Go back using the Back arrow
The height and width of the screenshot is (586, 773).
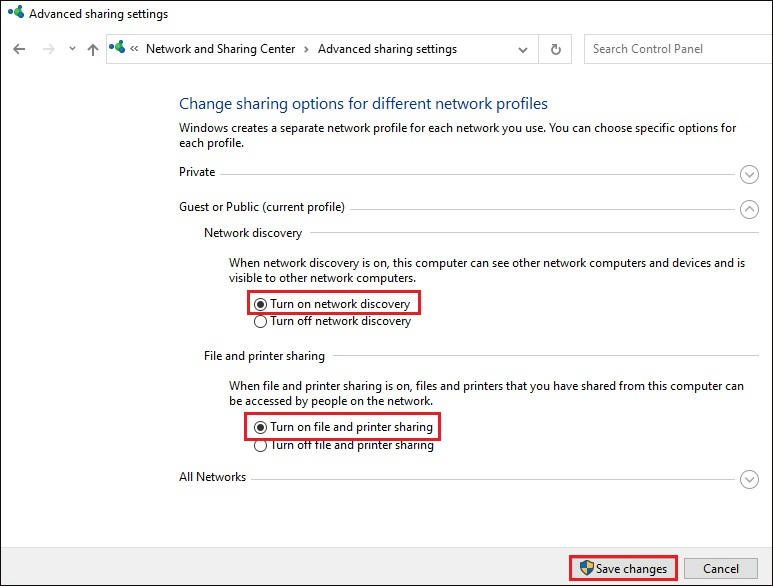pyautogui.click(x=19, y=49)
